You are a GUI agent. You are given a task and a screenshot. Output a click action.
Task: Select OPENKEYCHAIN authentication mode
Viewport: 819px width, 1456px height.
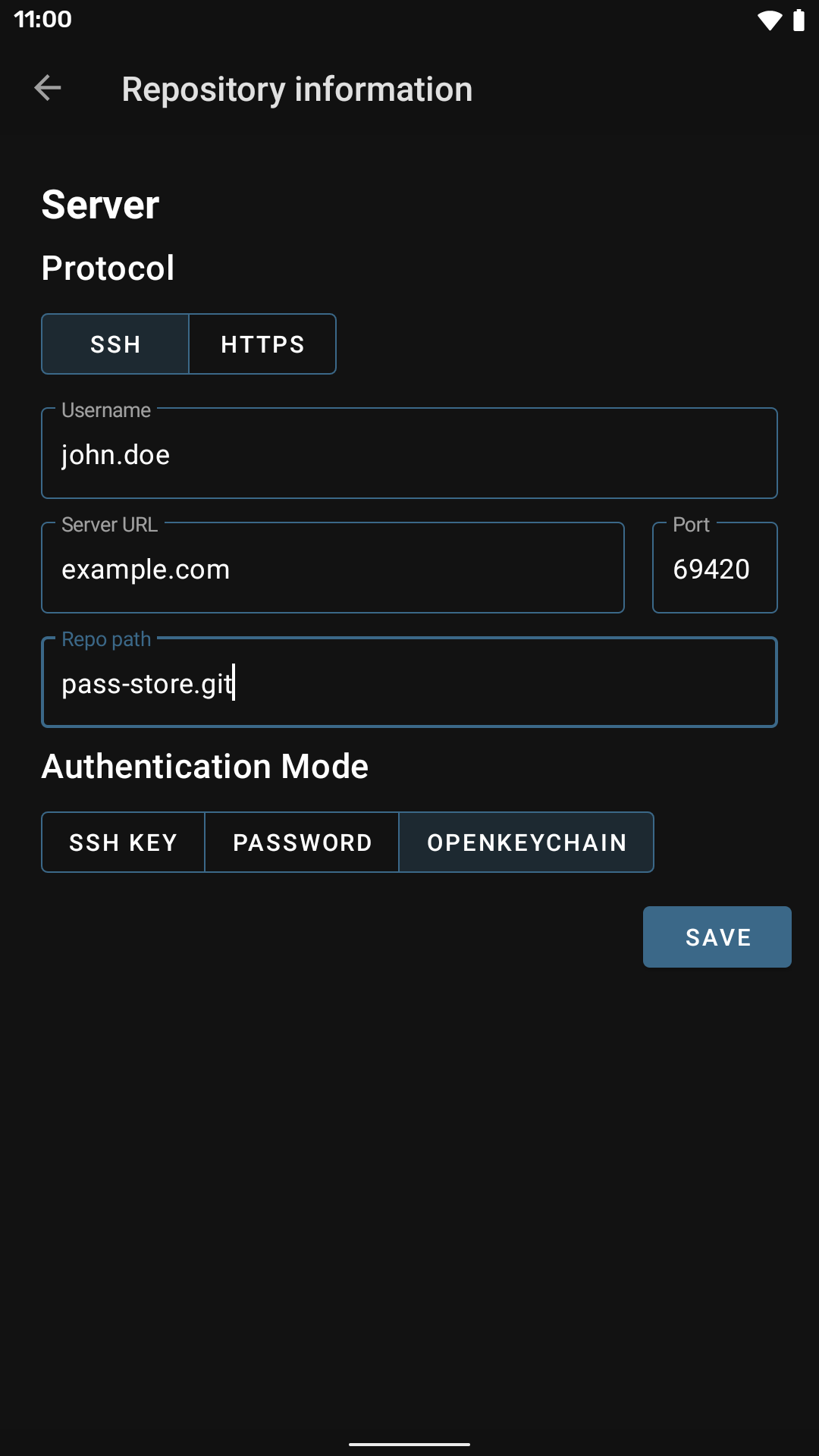(526, 843)
